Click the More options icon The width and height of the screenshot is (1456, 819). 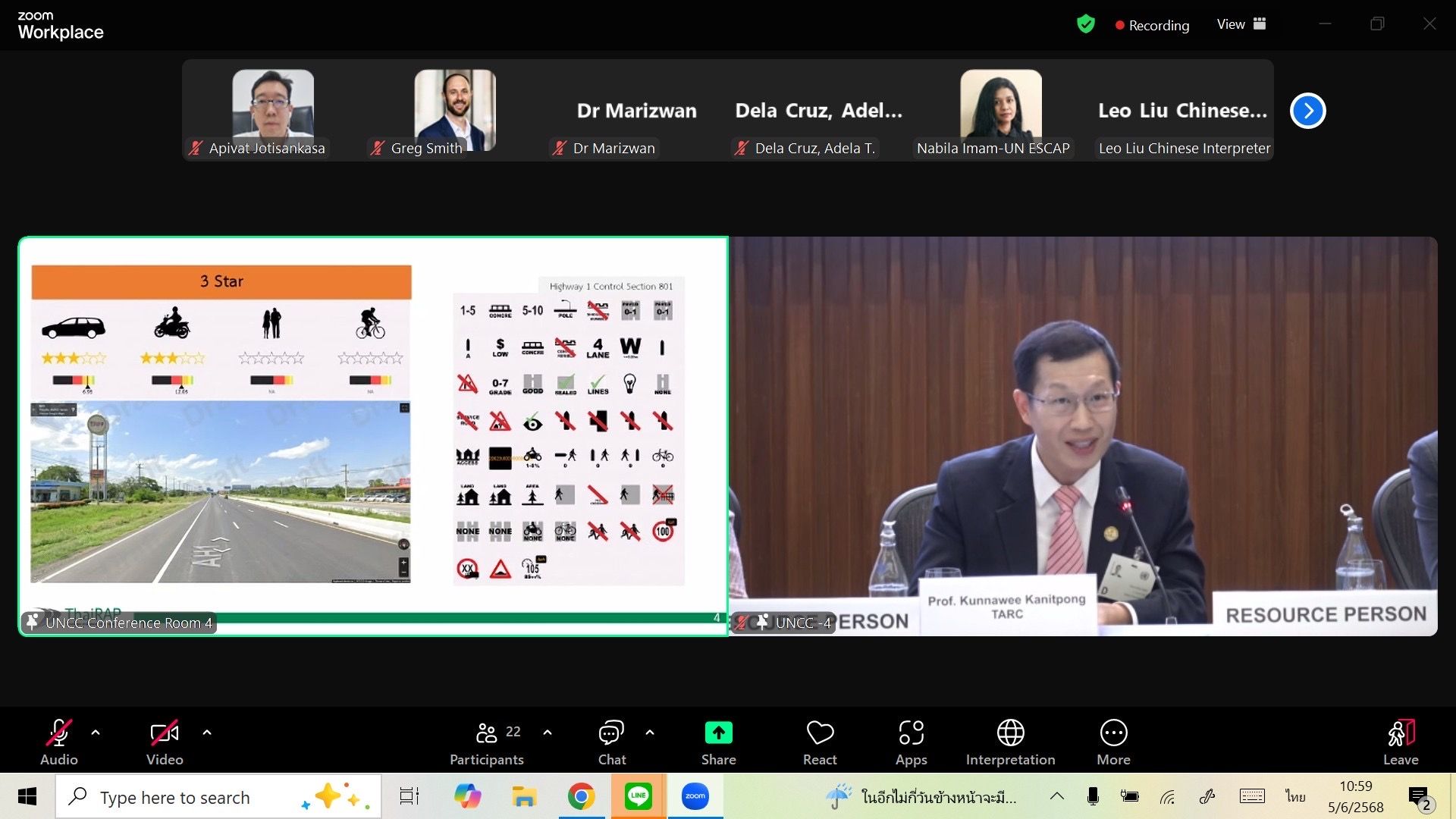click(x=1113, y=742)
